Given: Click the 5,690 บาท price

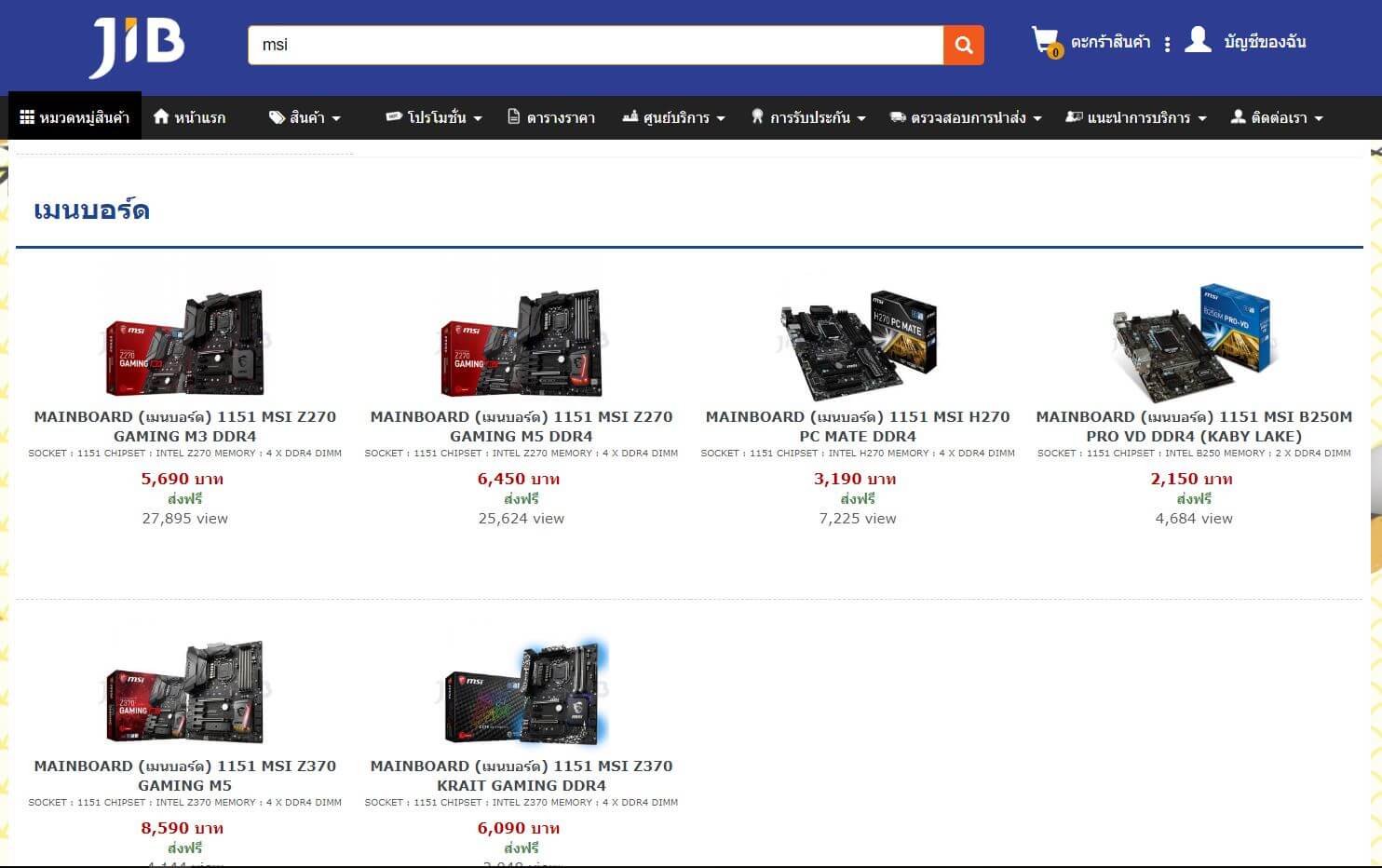Looking at the screenshot, I should (x=183, y=479).
